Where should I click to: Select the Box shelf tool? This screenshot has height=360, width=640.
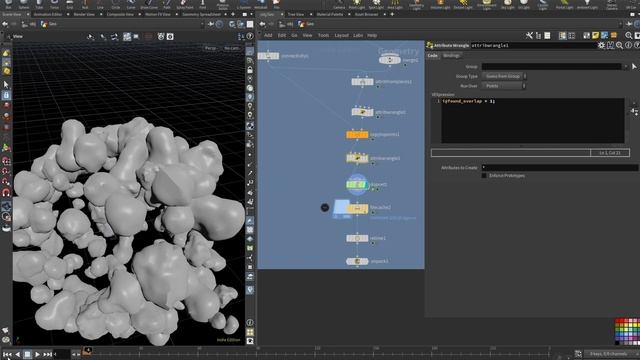click(8, 4)
